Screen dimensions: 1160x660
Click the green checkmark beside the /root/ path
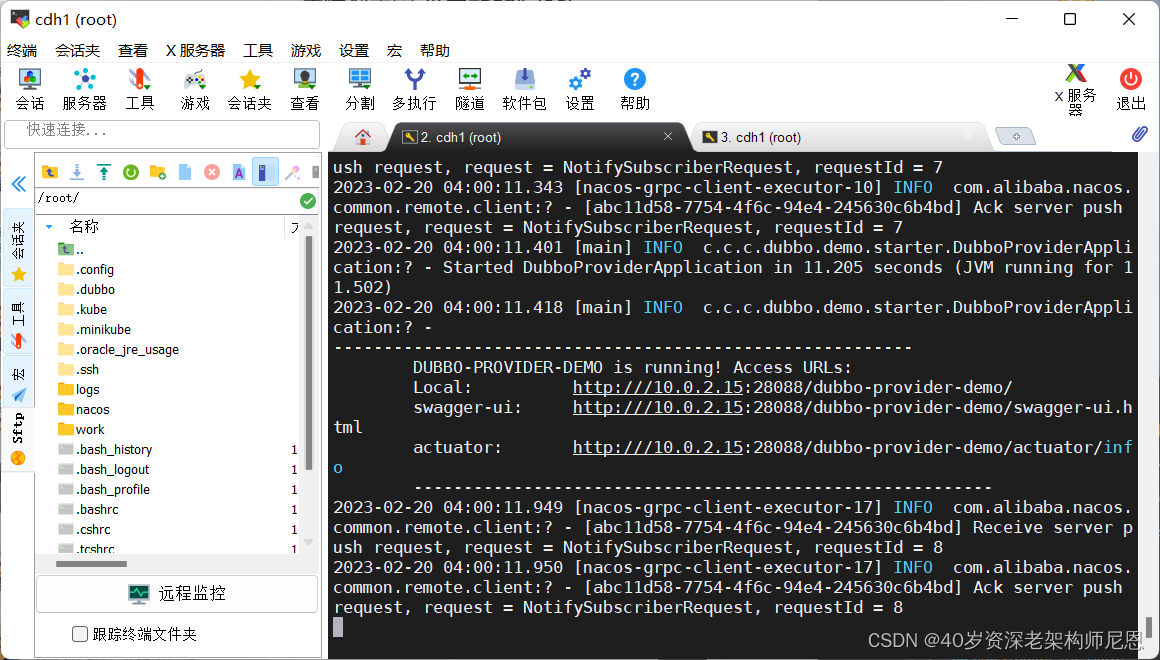(x=308, y=201)
